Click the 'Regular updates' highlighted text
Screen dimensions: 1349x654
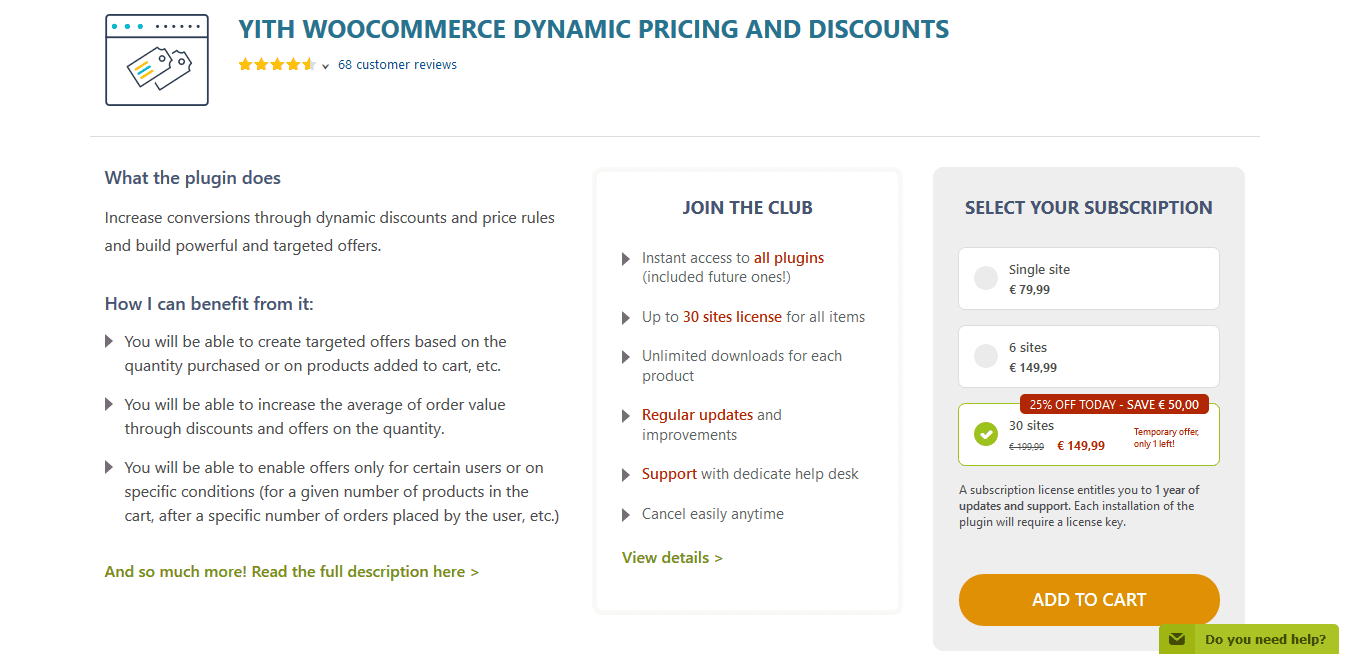697,415
